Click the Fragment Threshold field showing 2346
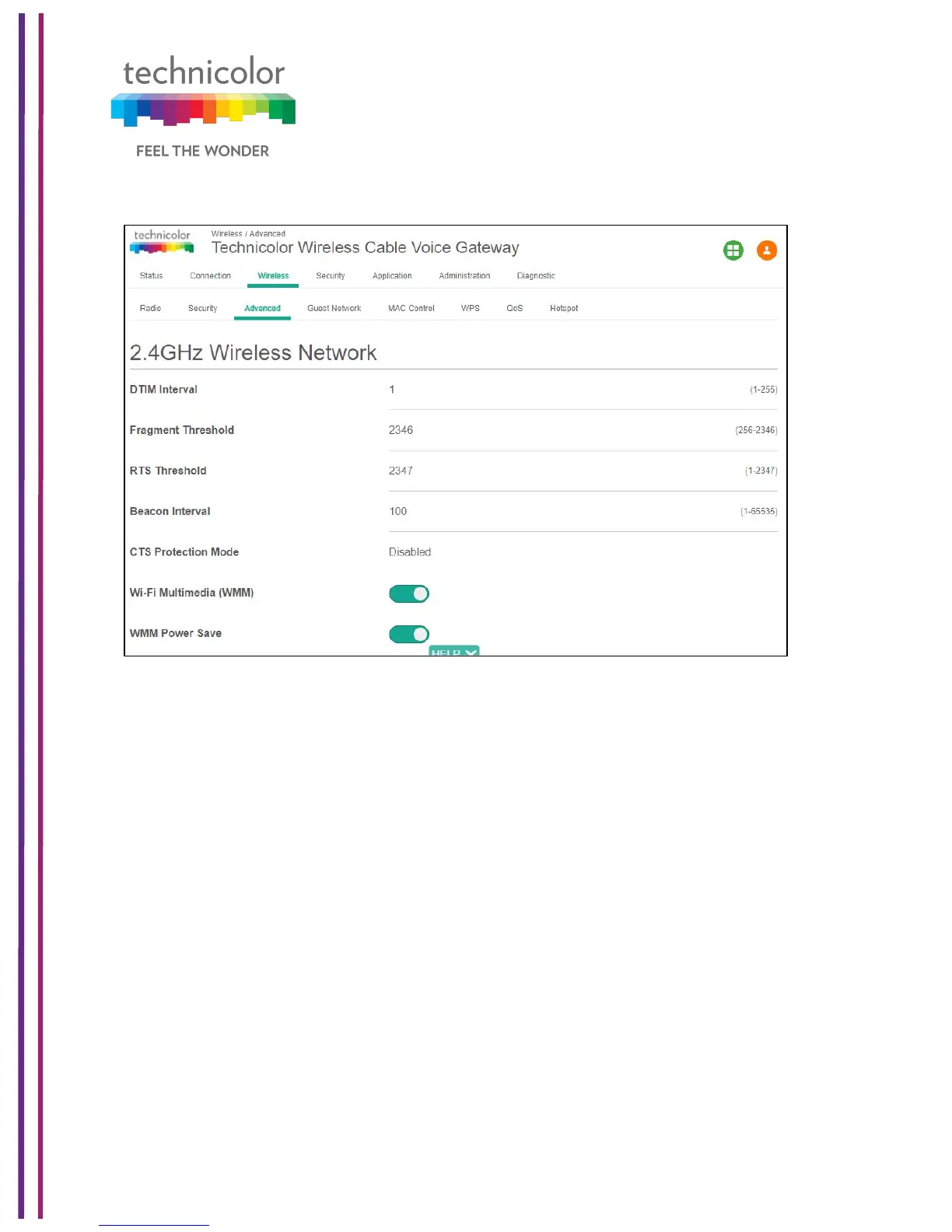The width and height of the screenshot is (952, 1232). (583, 430)
